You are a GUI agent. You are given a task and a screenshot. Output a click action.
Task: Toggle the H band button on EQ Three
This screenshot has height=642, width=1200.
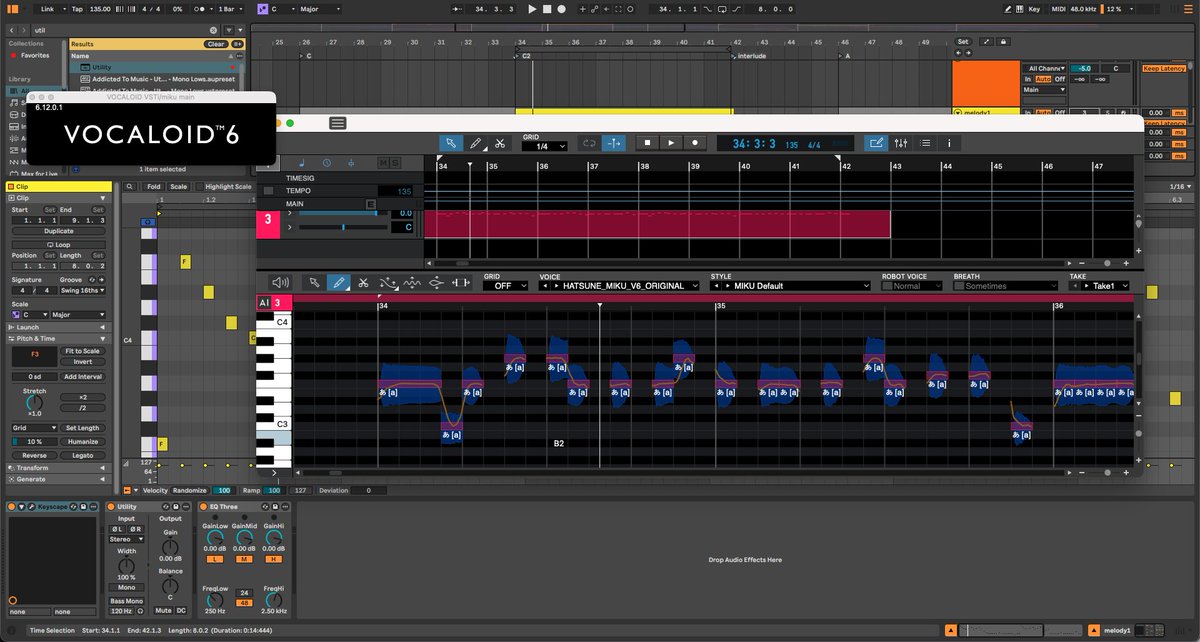(274, 561)
